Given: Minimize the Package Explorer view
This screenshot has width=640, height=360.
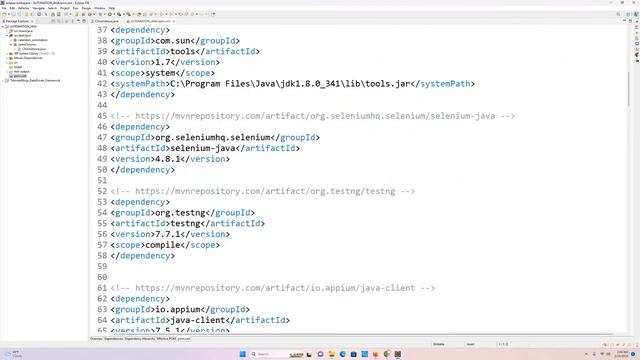Looking at the screenshot, I should [x=79, y=21].
